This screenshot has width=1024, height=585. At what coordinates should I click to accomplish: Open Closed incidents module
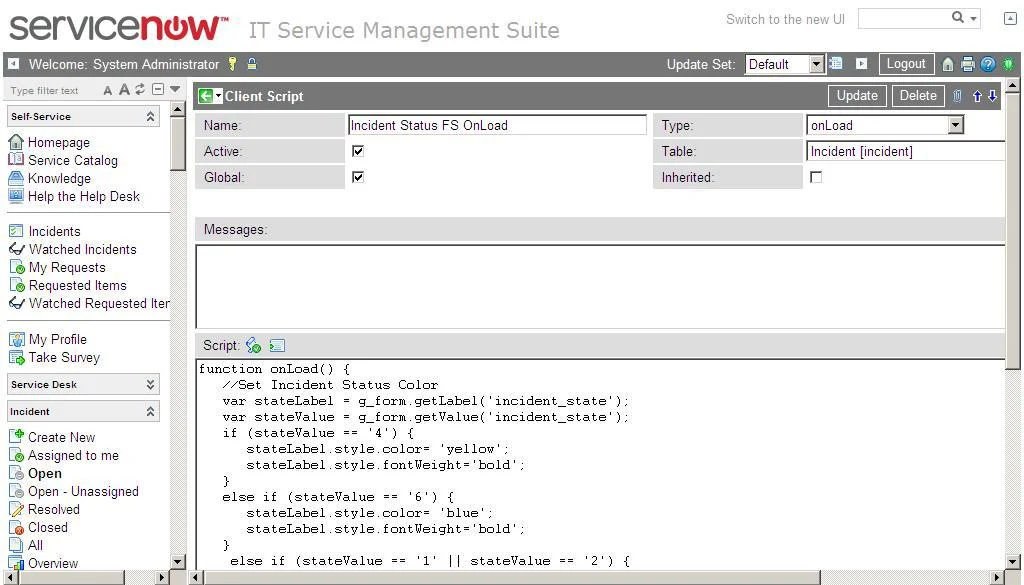point(48,527)
